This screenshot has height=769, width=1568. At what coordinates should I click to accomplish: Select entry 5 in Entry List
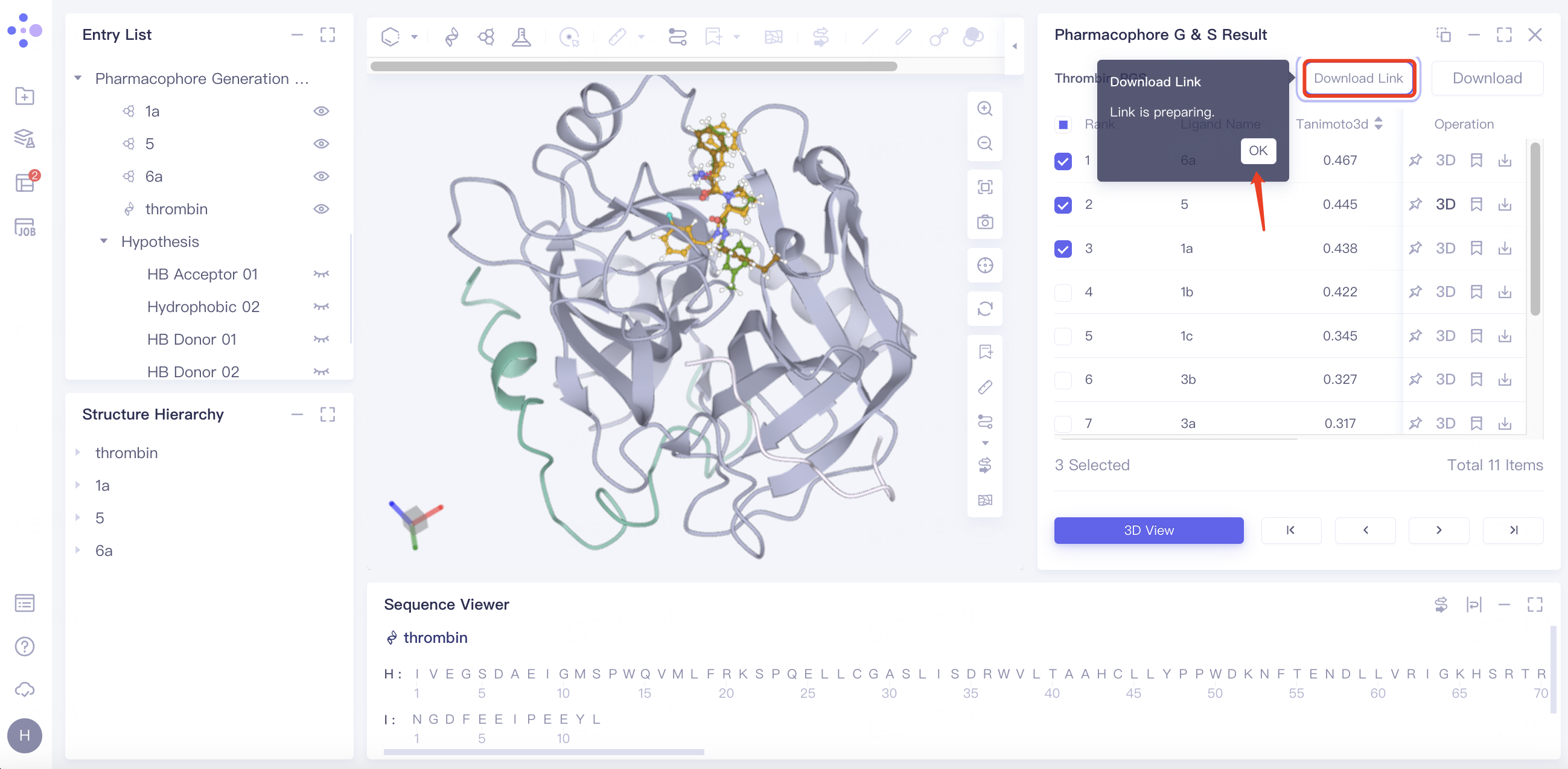pyautogui.click(x=149, y=144)
